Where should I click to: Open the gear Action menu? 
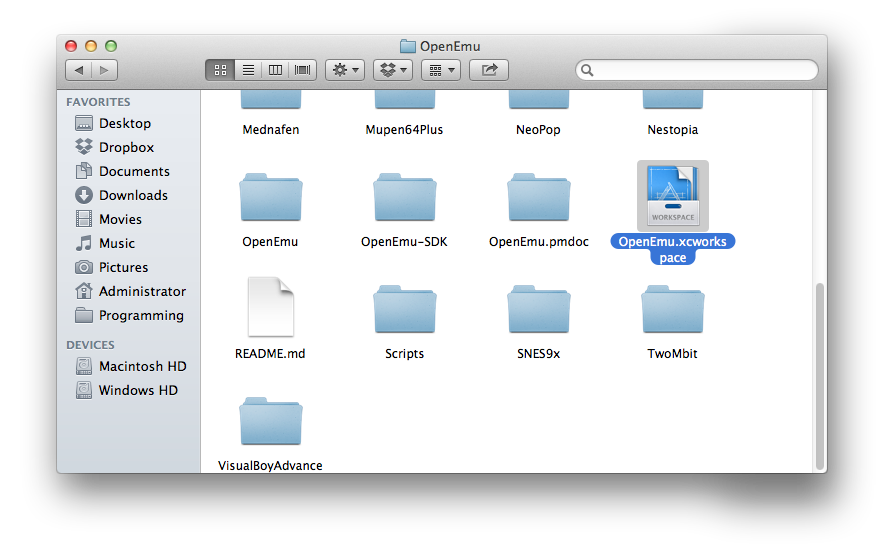[x=345, y=70]
